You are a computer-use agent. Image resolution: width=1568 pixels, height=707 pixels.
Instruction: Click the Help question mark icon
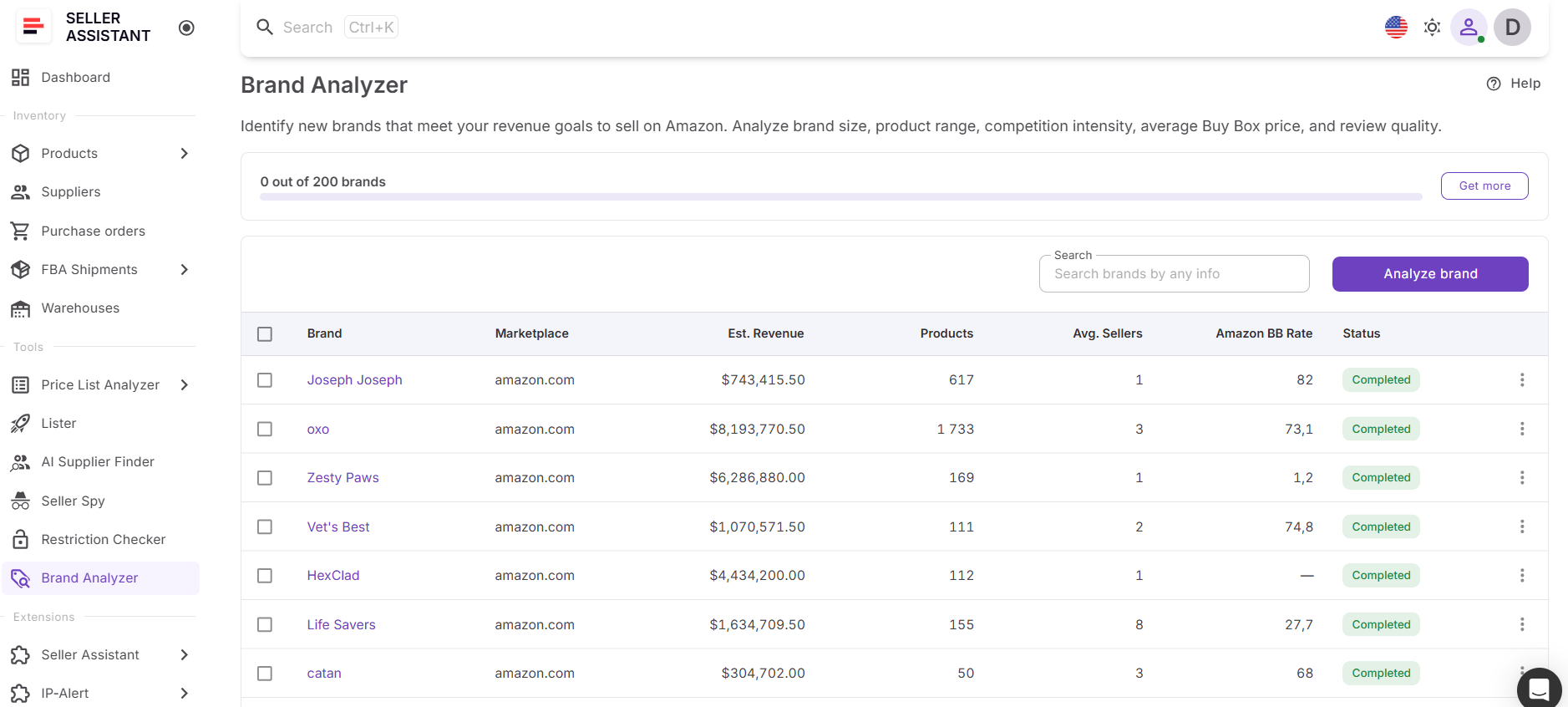point(1494,84)
